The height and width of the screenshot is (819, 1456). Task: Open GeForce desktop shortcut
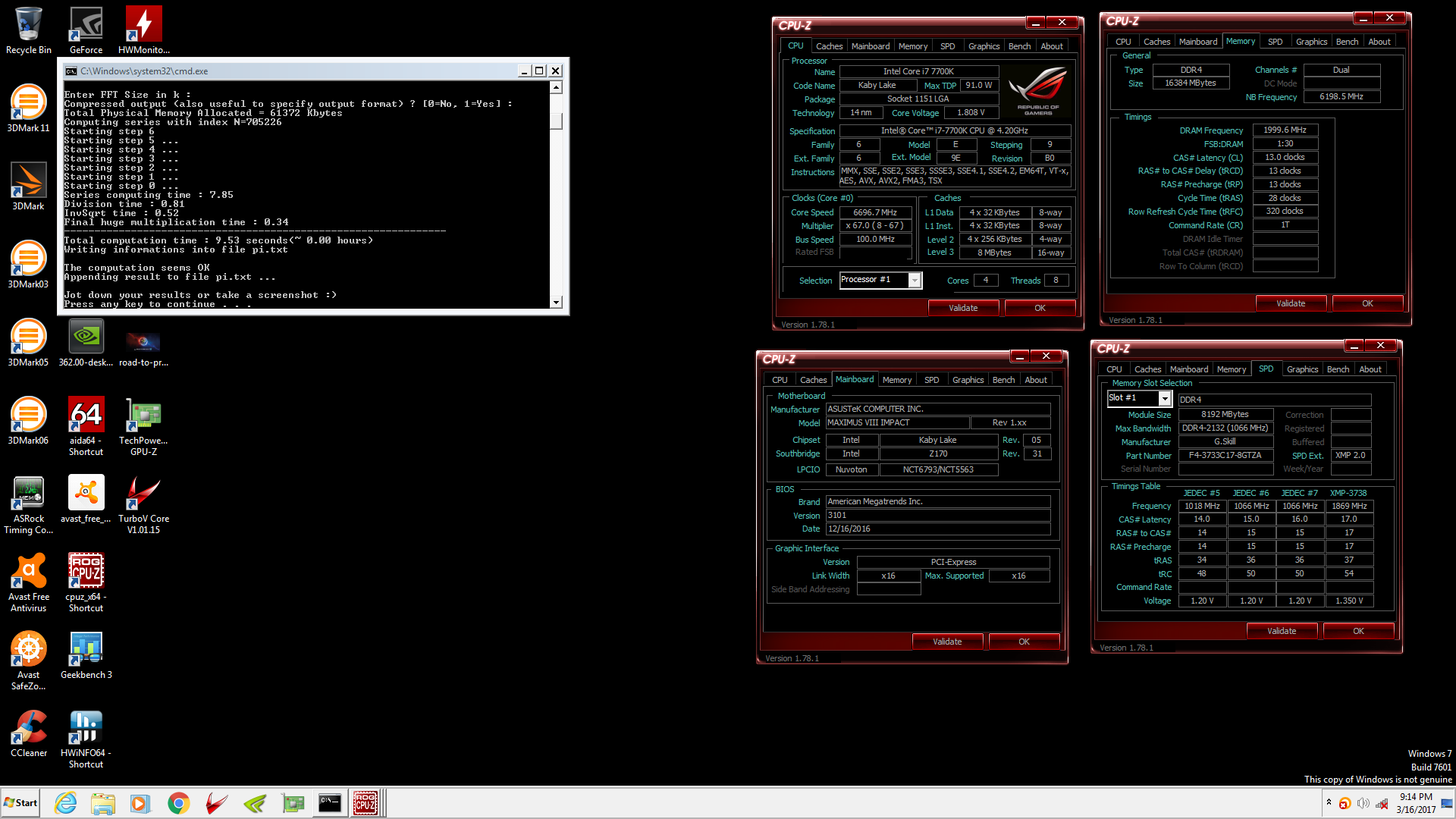coord(86,30)
